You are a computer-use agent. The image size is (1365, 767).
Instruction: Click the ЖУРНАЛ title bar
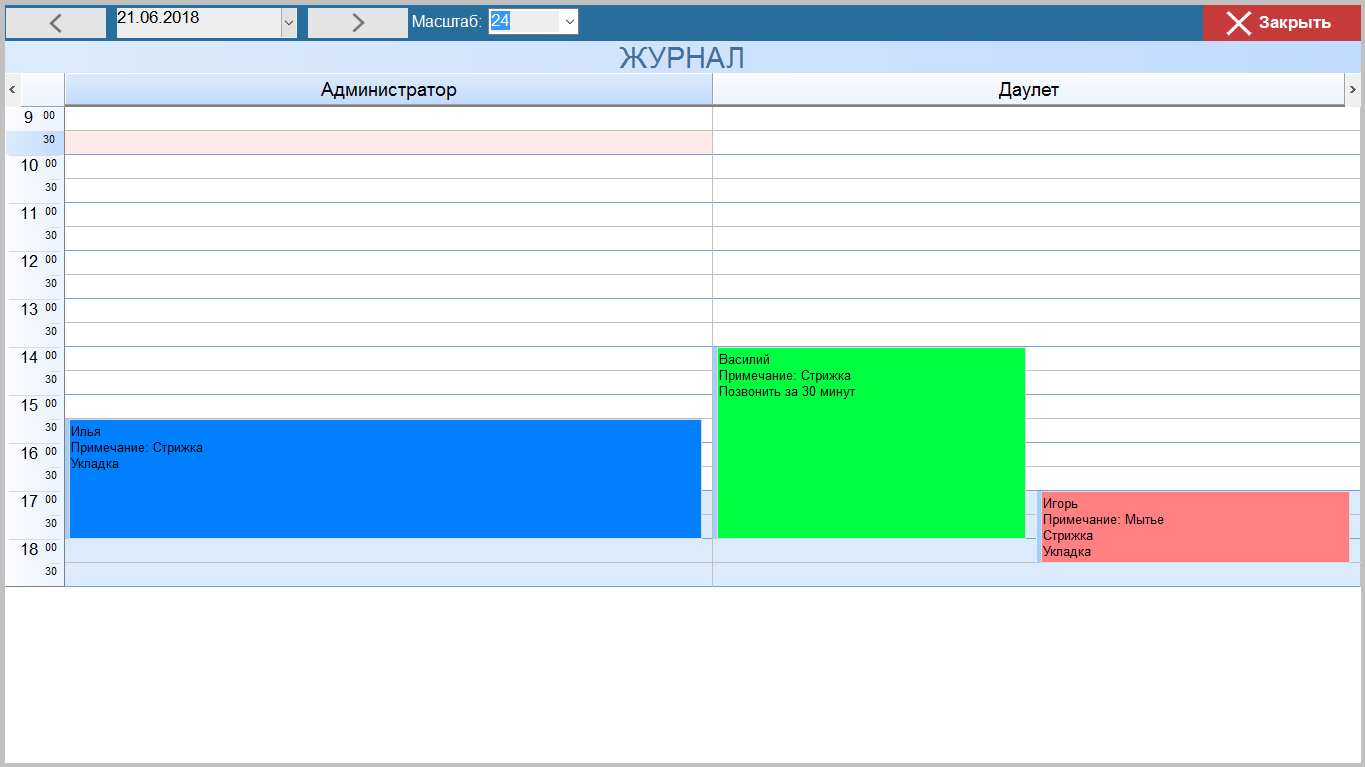click(x=682, y=58)
